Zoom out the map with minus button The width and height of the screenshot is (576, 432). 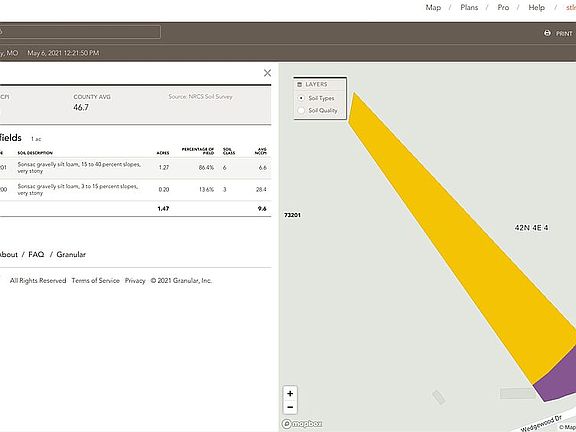[x=290, y=407]
